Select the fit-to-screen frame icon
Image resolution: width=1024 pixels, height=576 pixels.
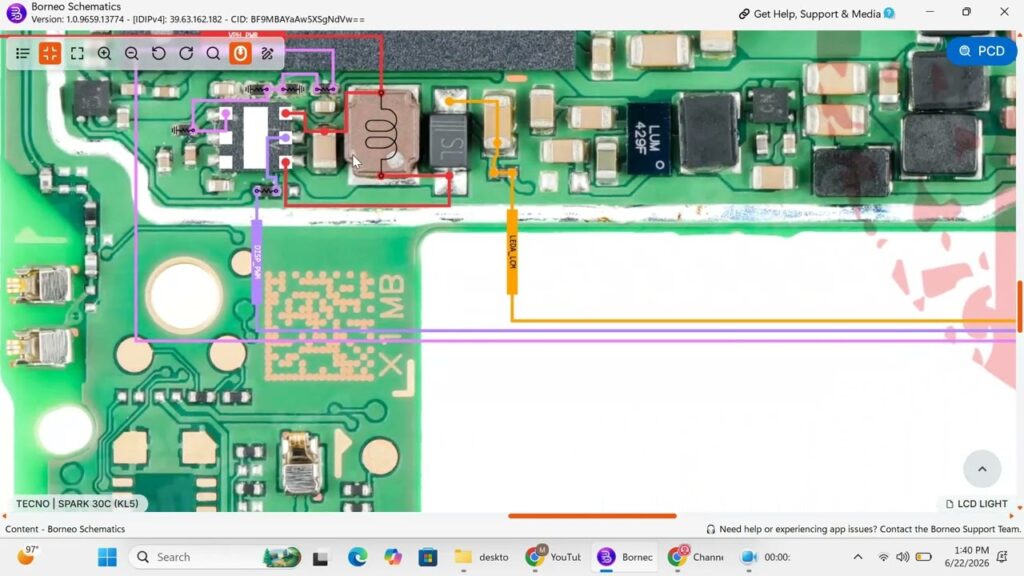point(77,53)
